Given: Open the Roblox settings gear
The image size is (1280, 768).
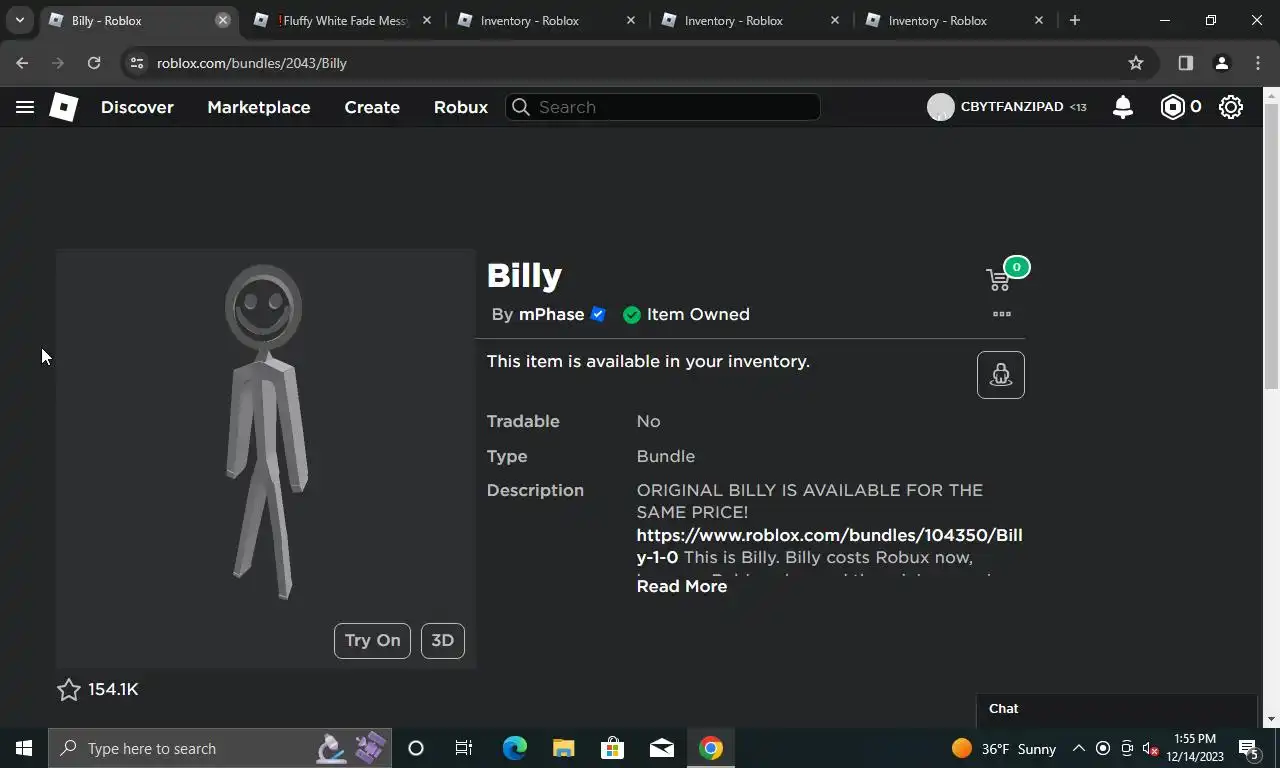Looking at the screenshot, I should (1231, 107).
